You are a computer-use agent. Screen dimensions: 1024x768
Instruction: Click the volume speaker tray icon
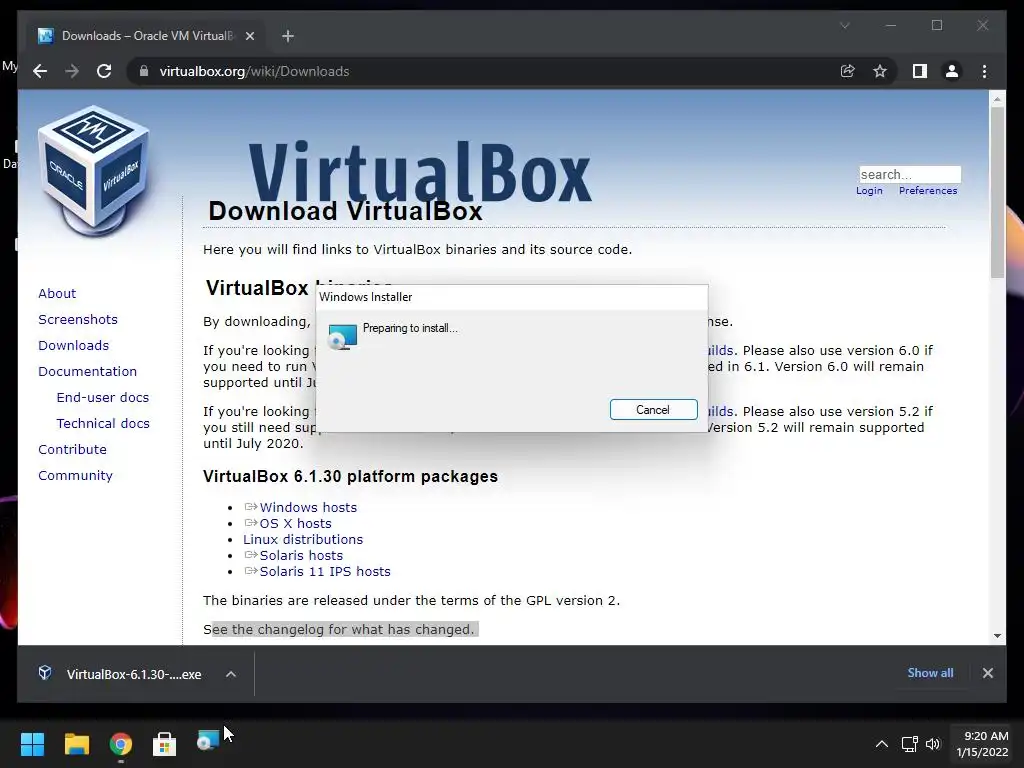tap(933, 744)
